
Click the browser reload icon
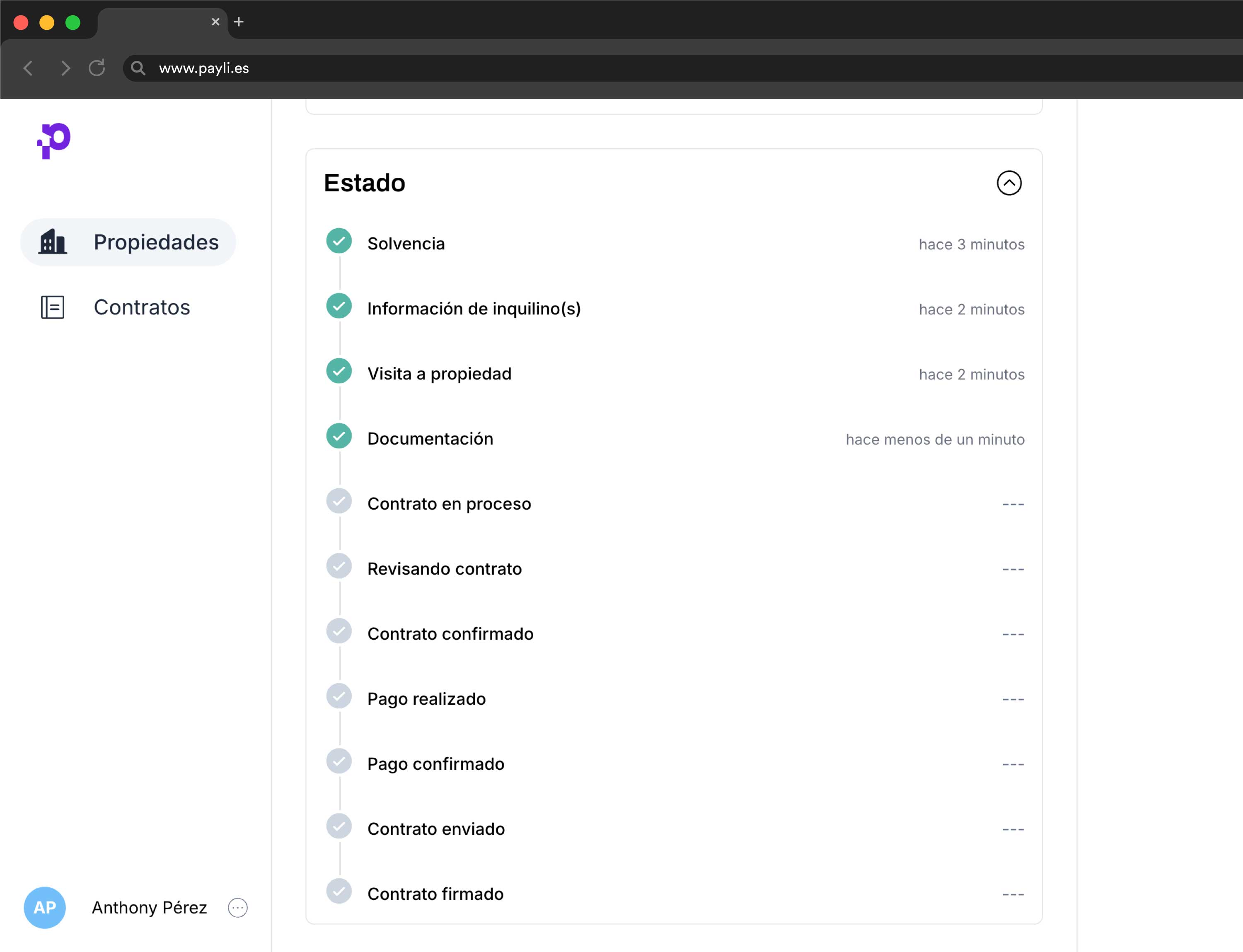click(97, 68)
